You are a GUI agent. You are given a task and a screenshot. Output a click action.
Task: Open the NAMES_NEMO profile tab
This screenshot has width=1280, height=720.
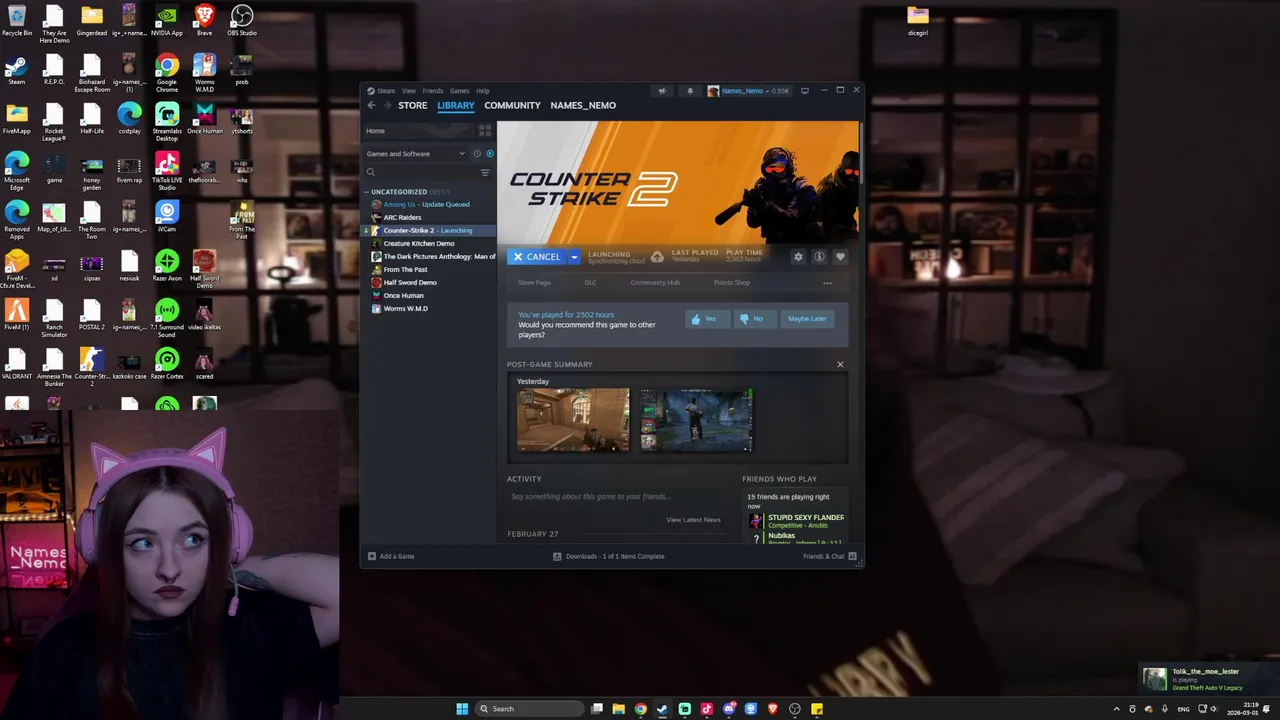tap(583, 105)
